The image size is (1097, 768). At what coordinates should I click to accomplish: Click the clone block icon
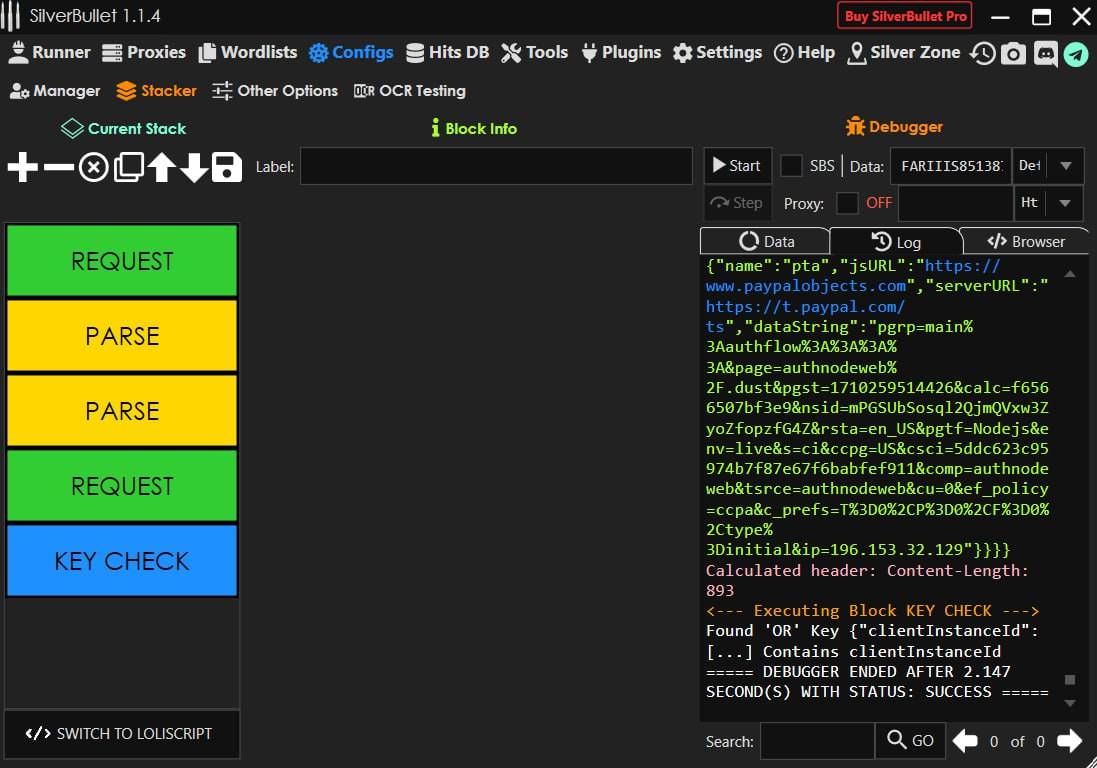click(x=128, y=167)
